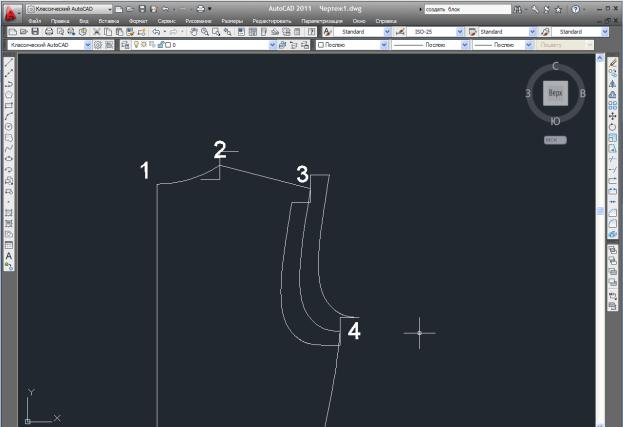This screenshot has width=623, height=427.
Task: Click the ViewCube north C compass label
Action: [555, 66]
